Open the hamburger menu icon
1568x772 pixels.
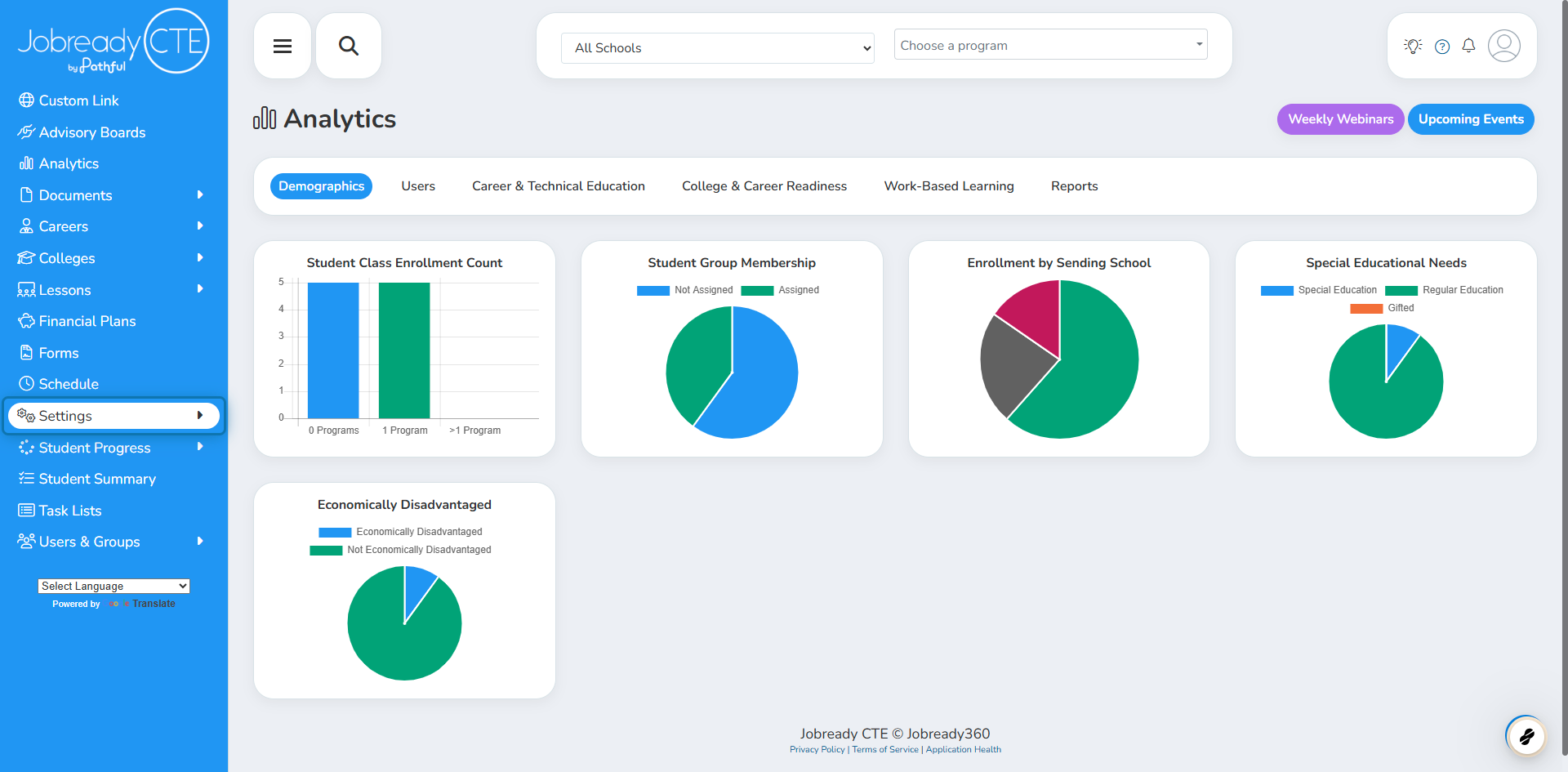[283, 46]
